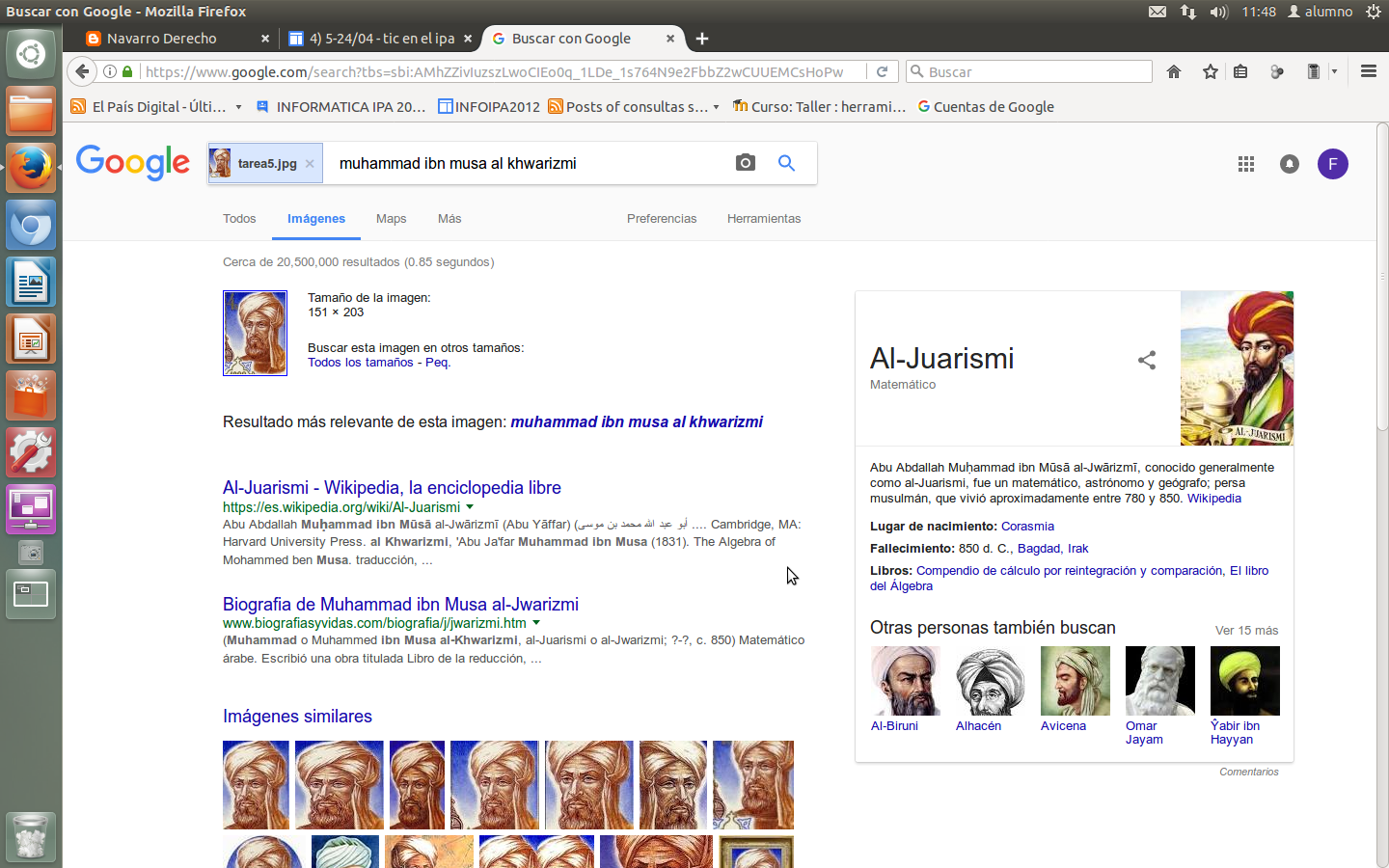The width and height of the screenshot is (1389, 868).
Task: Select the Maps search tab
Action: (391, 219)
